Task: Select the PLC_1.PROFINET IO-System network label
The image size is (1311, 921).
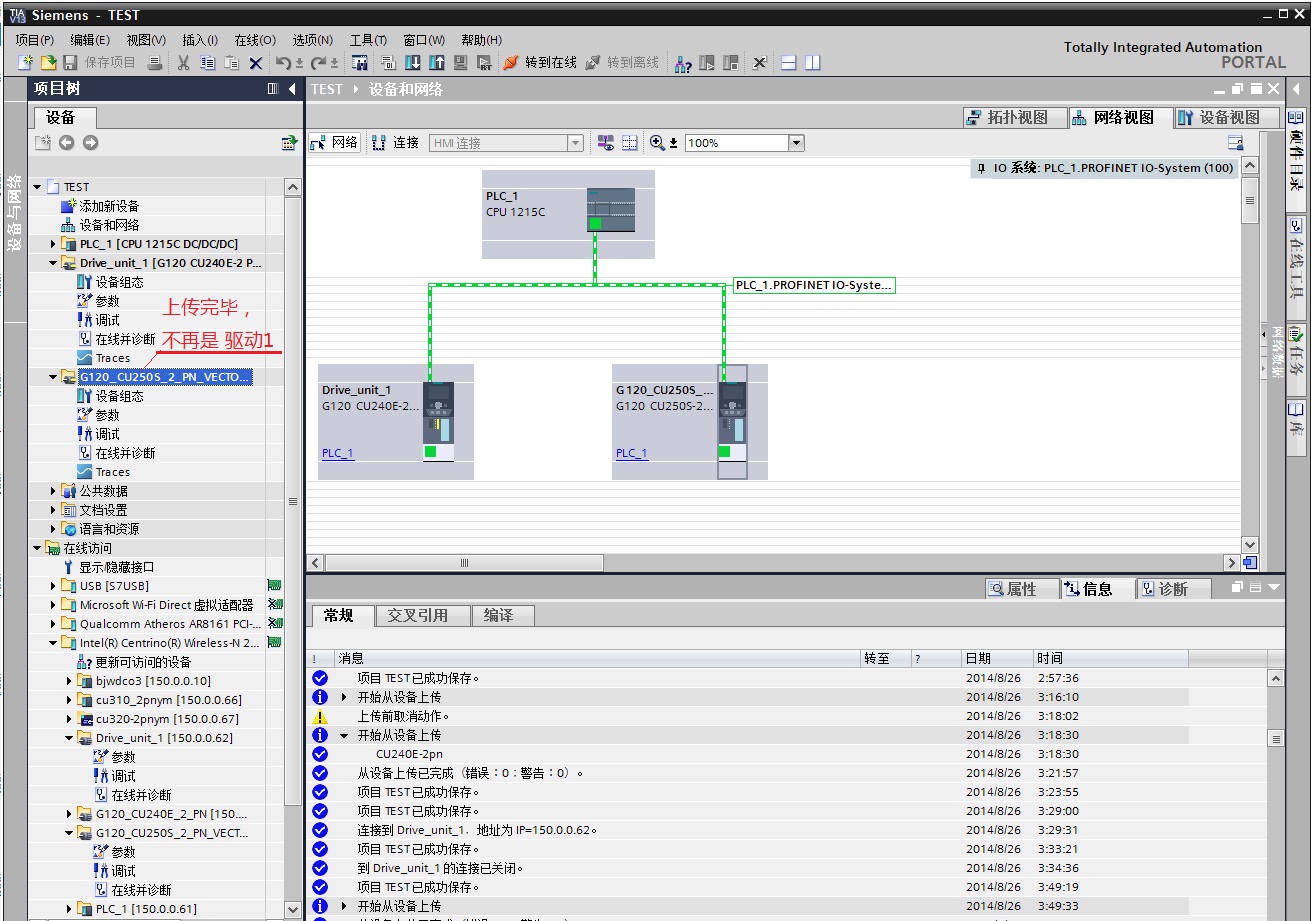Action: 813,285
